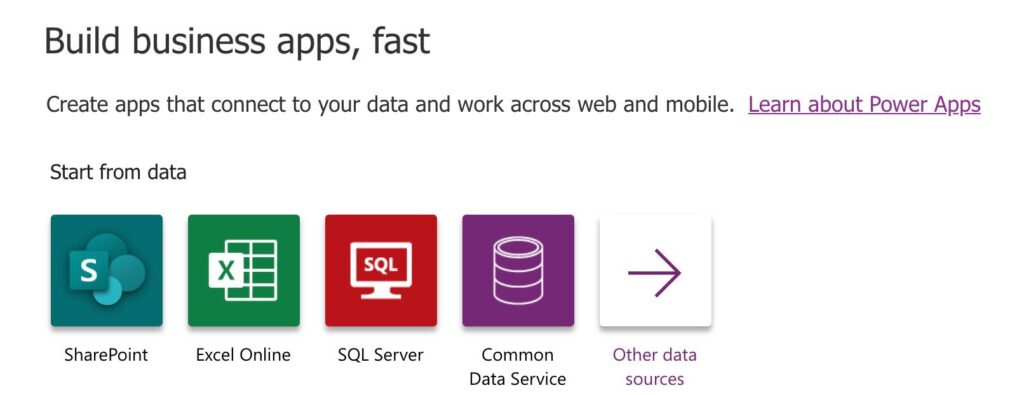Image resolution: width=1024 pixels, height=395 pixels.
Task: Click the Excel Online text label
Action: tap(243, 355)
